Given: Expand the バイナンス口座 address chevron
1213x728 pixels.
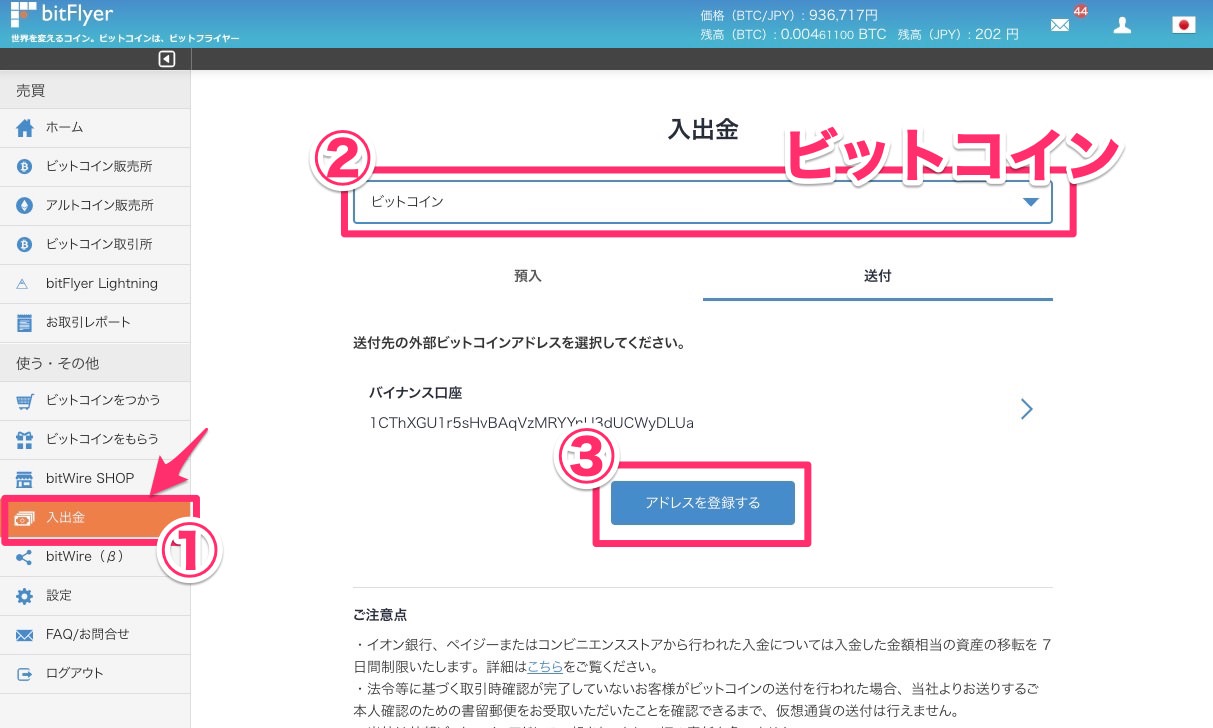Looking at the screenshot, I should pyautogui.click(x=1026, y=409).
